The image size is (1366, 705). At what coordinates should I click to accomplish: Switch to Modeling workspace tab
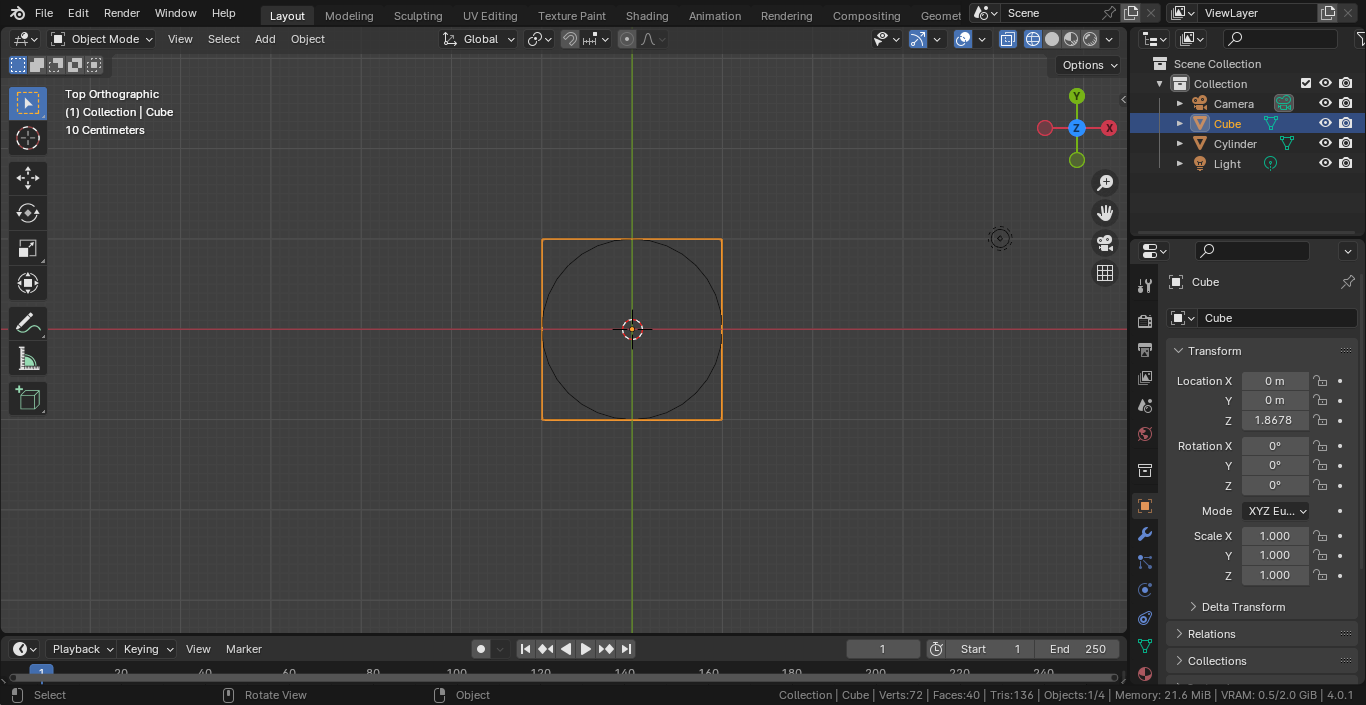click(x=349, y=16)
